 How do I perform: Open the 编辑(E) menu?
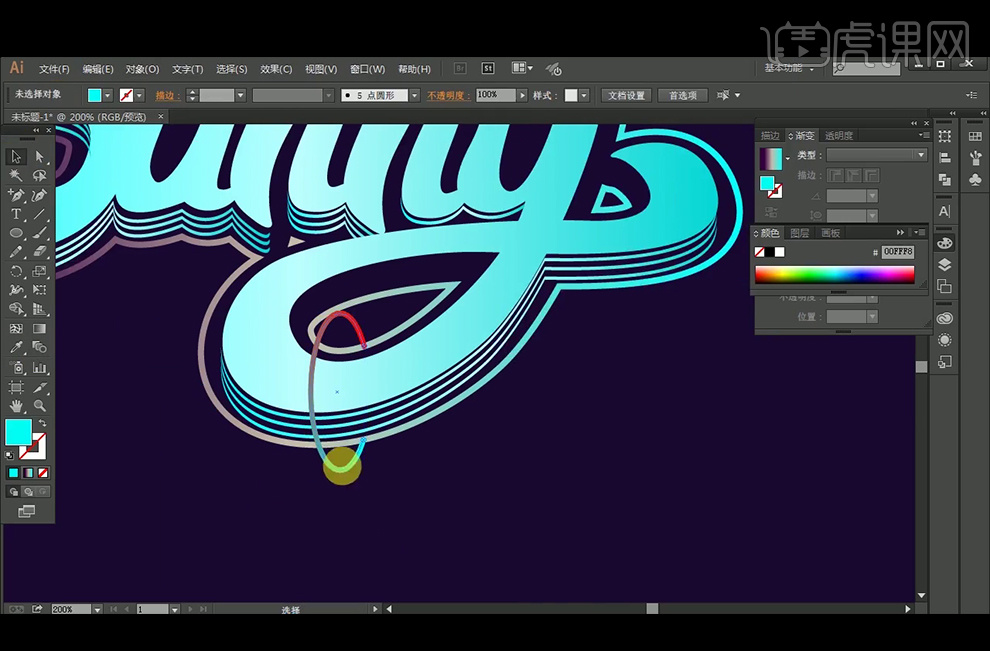tap(98, 69)
